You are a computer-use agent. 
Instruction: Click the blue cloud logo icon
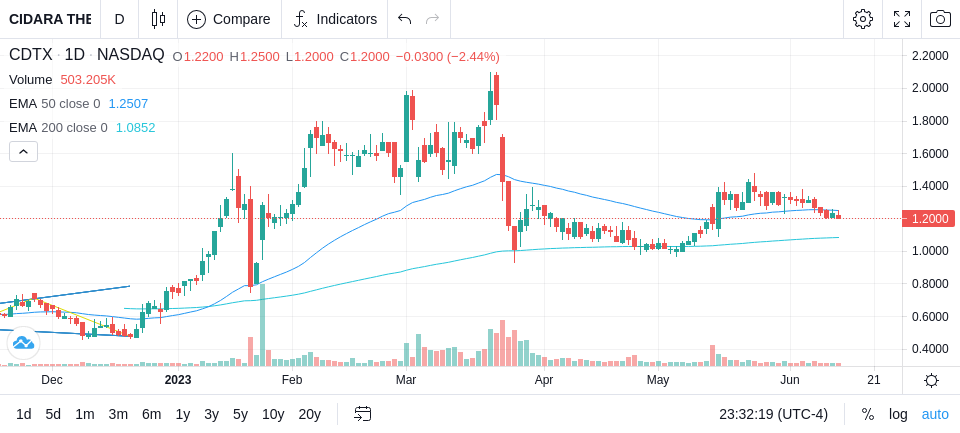coord(23,343)
